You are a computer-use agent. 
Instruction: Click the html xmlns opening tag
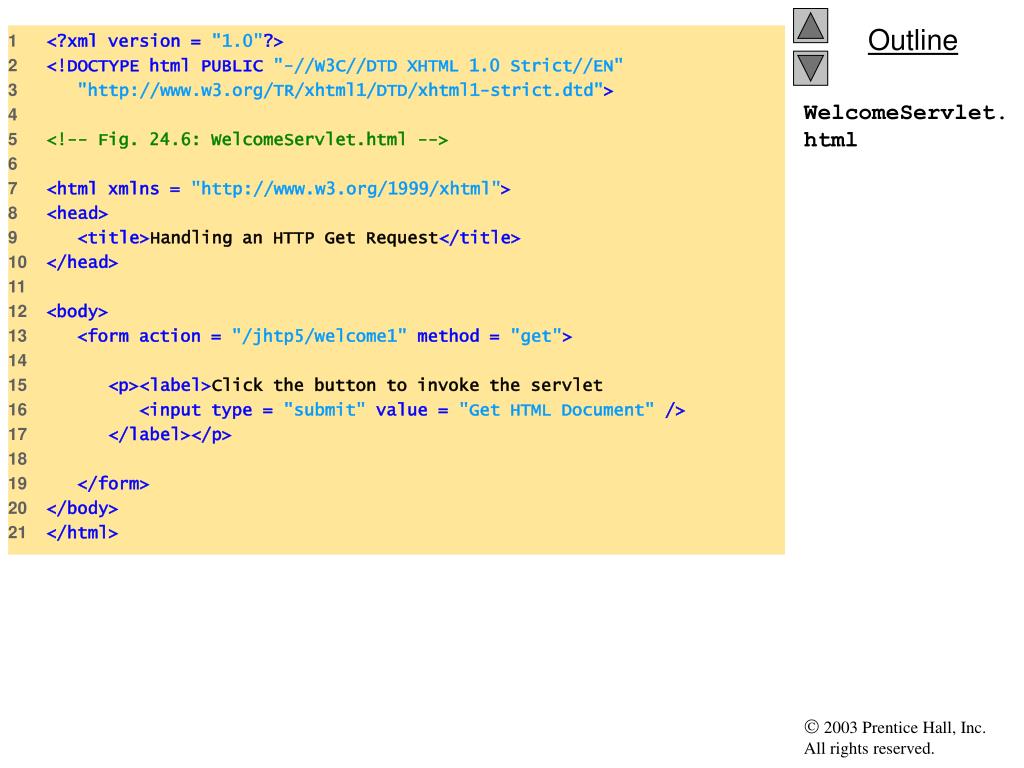click(x=278, y=189)
